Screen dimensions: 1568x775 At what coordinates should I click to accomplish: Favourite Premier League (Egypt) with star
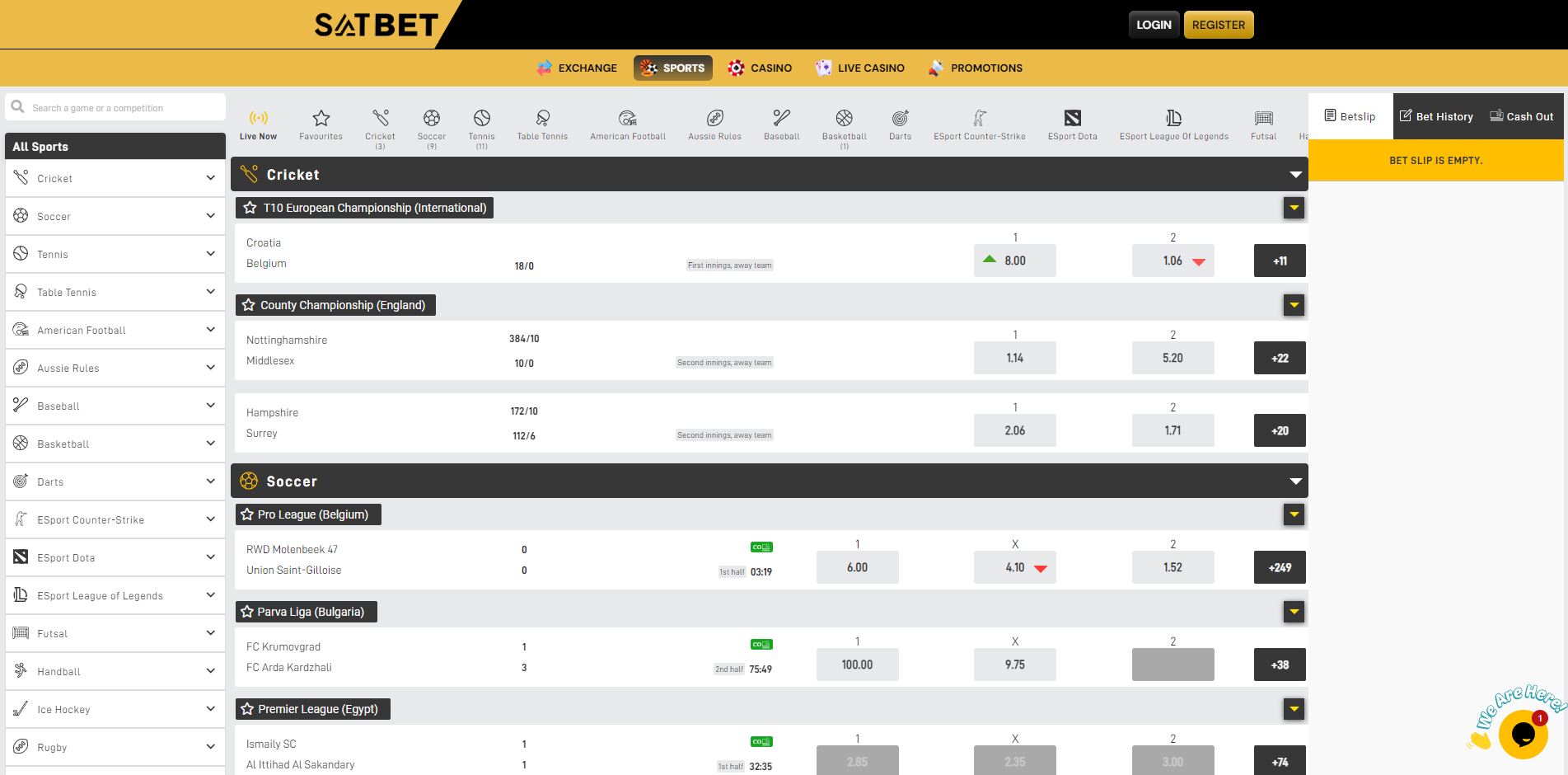tap(246, 709)
